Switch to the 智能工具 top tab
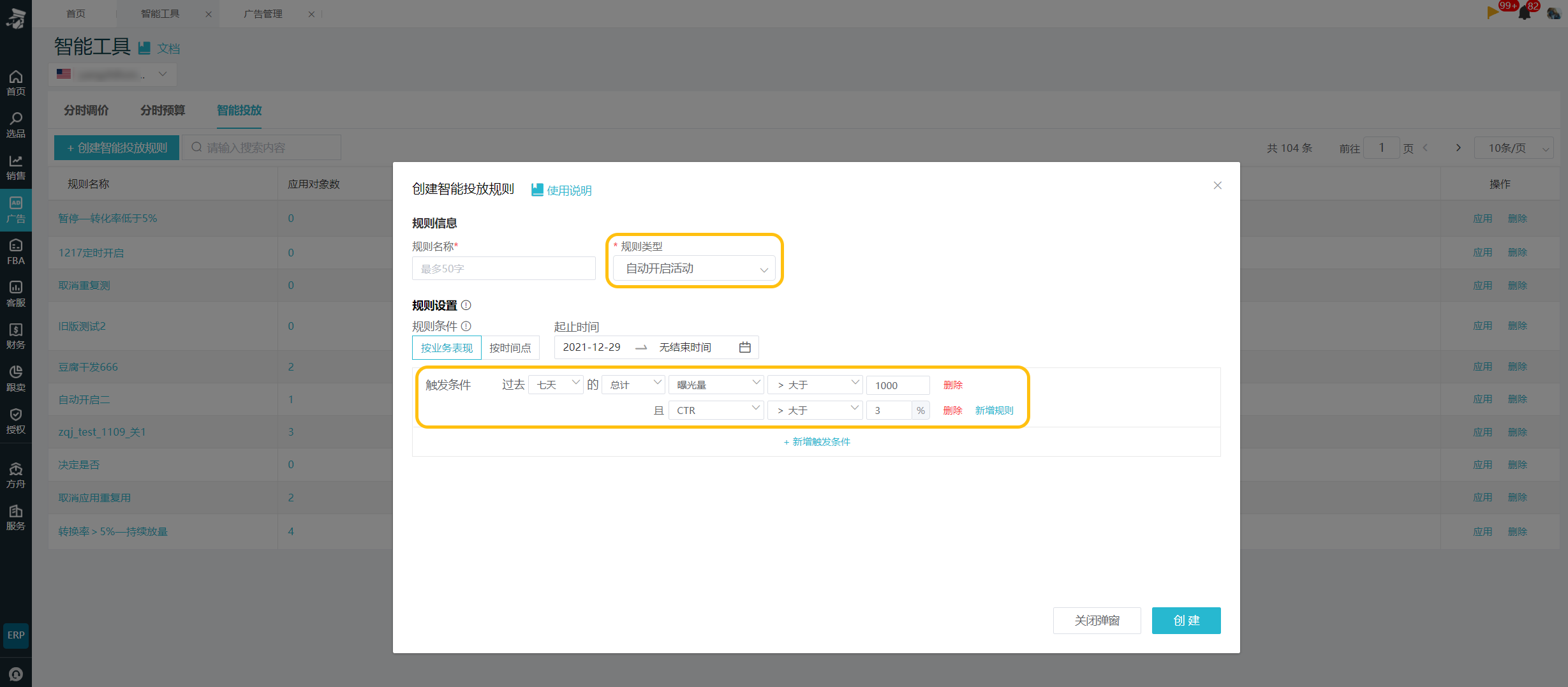Screen dimensions: 1568x687 click(x=160, y=14)
